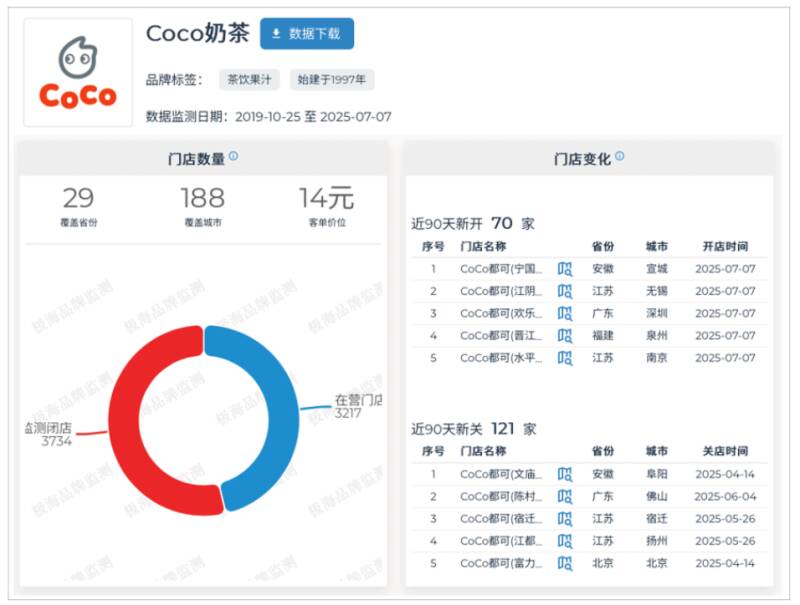The width and height of the screenshot is (800, 605).
Task: Open map icon for CoCo都可(宁国 store
Action: coord(565,269)
